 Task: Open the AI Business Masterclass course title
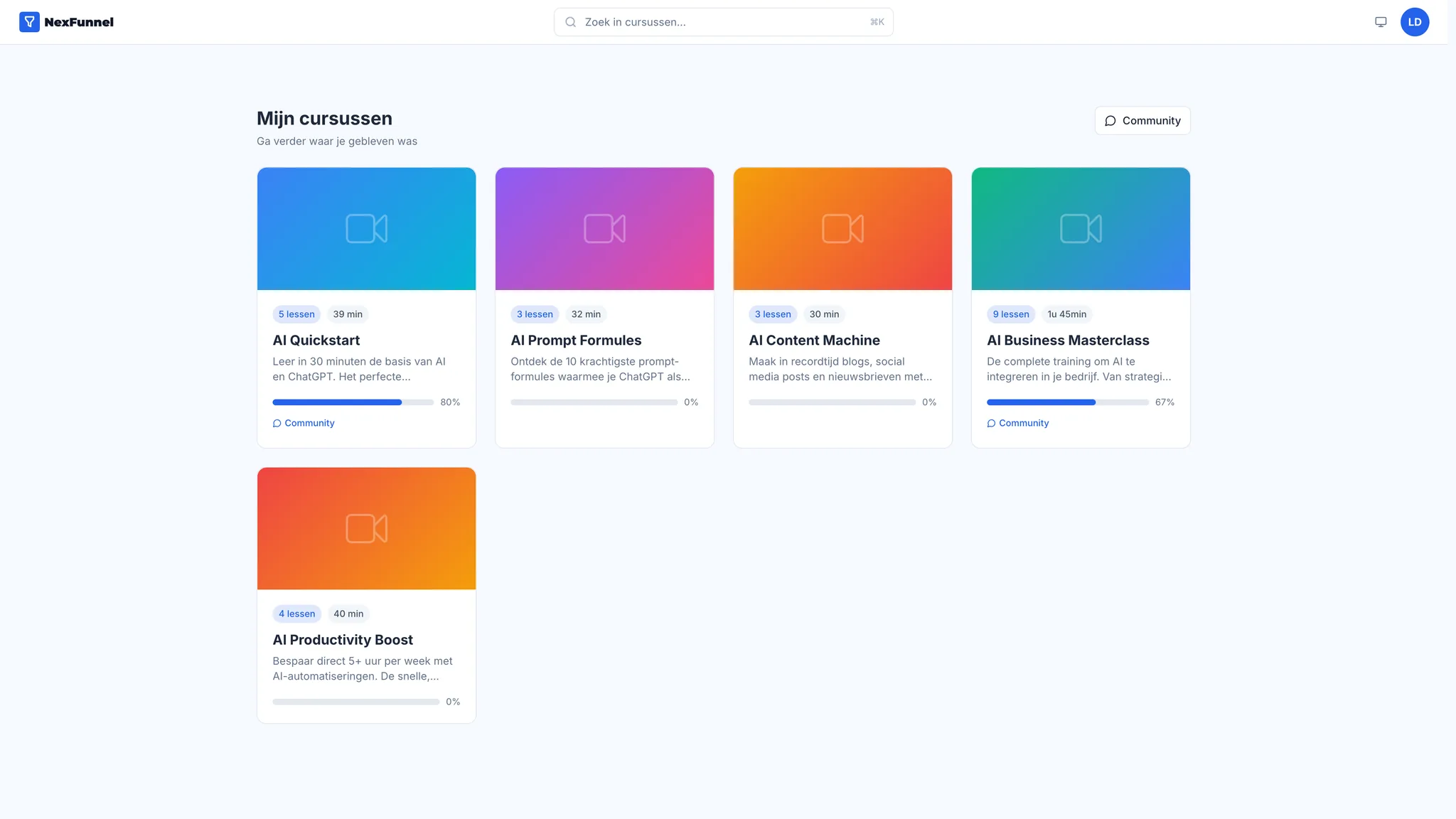point(1068,341)
